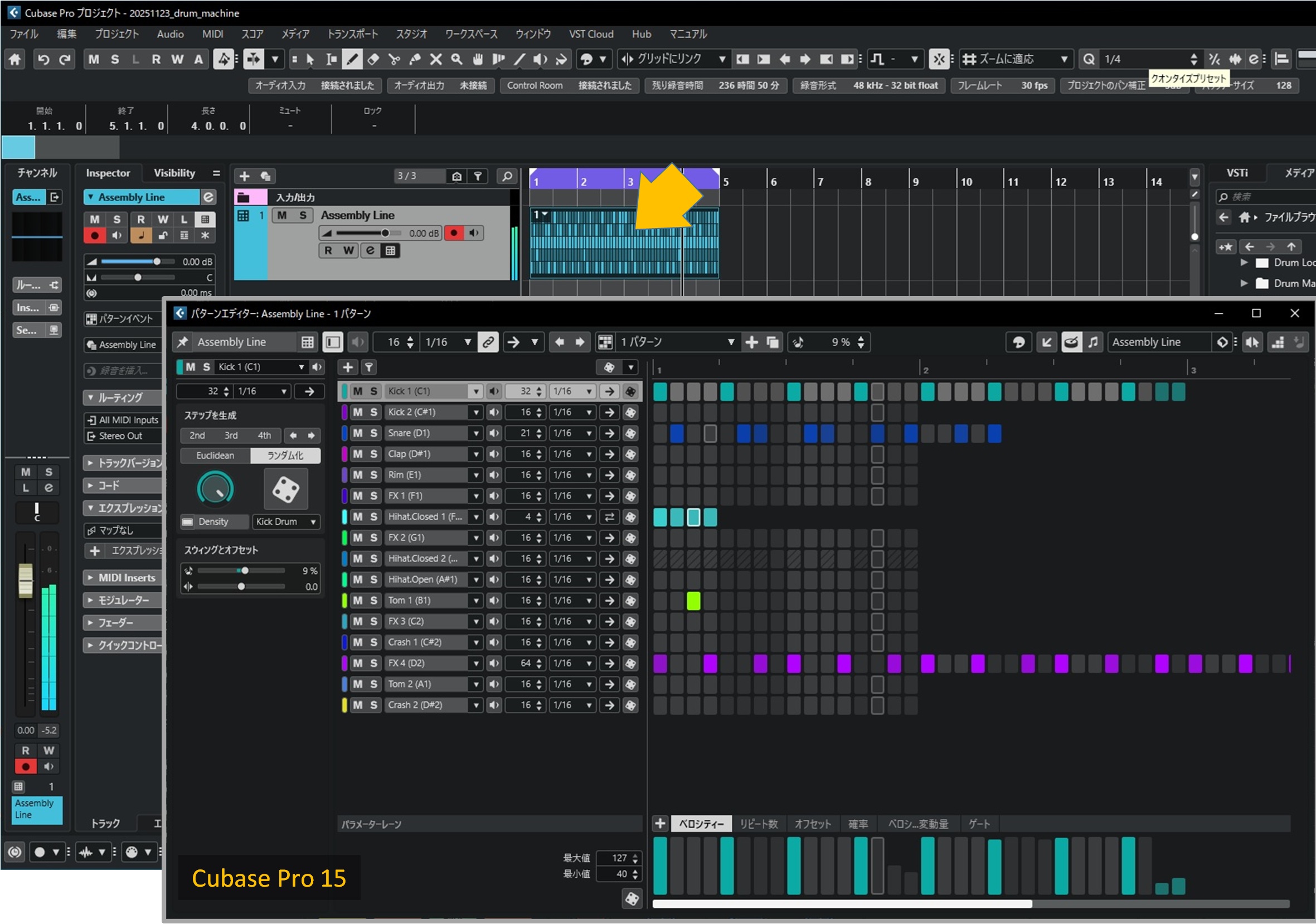Viewport: 1316px width, 924px height.
Task: Adjust the swing slider
Action: (x=245, y=570)
